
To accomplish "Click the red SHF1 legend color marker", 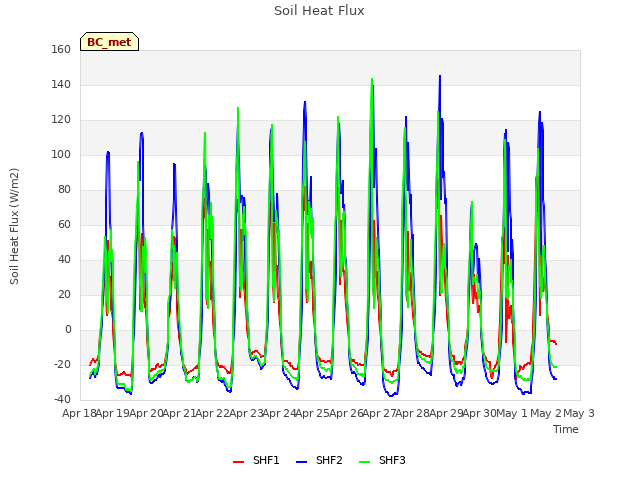I will 238,462.
